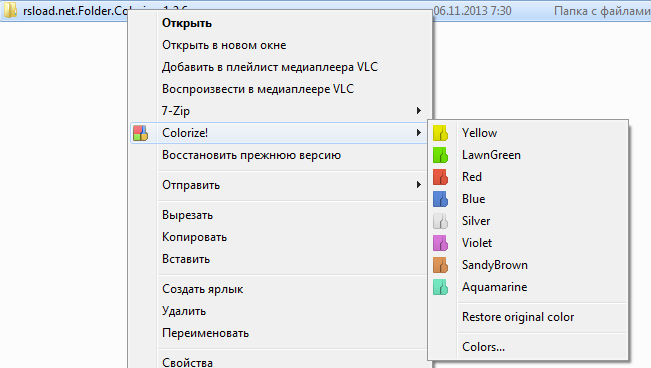Viewport: 651px width, 368px height.
Task: Expand the Colorize! submenu arrow
Action: 418,132
